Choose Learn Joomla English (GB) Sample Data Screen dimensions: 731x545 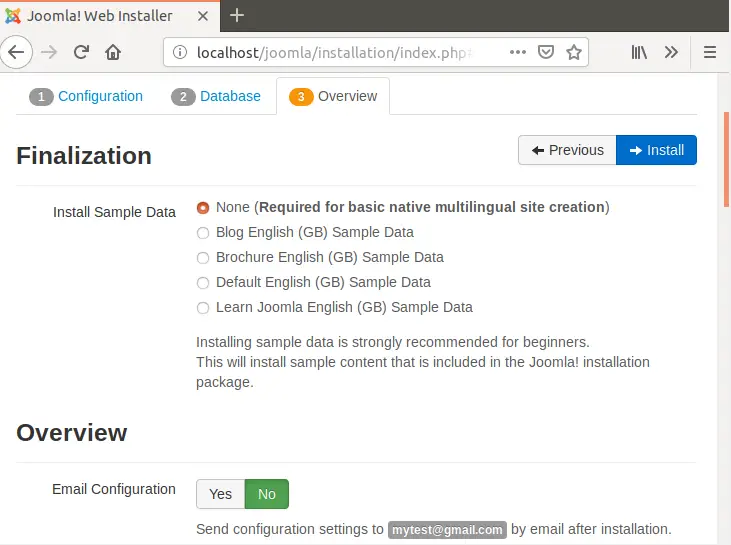click(203, 308)
